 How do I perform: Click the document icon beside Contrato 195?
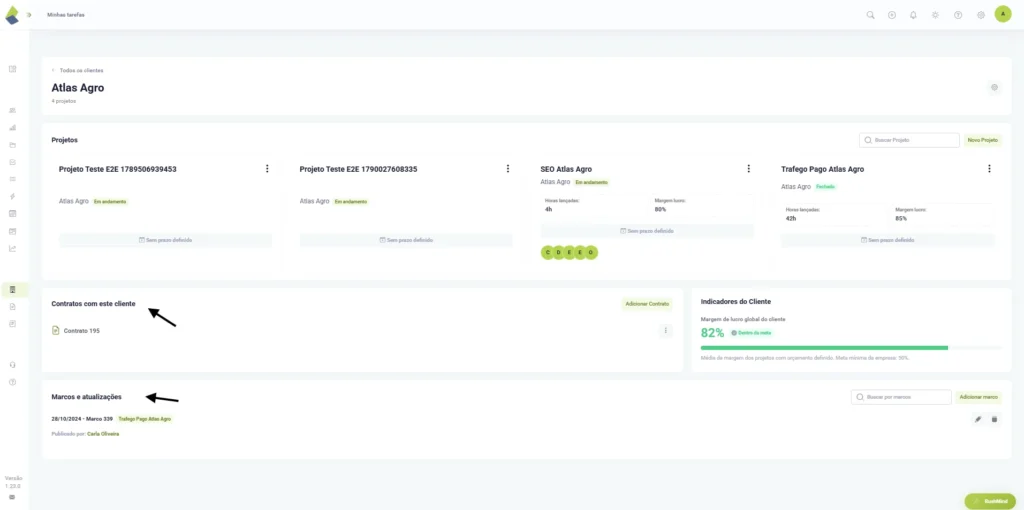tap(56, 330)
